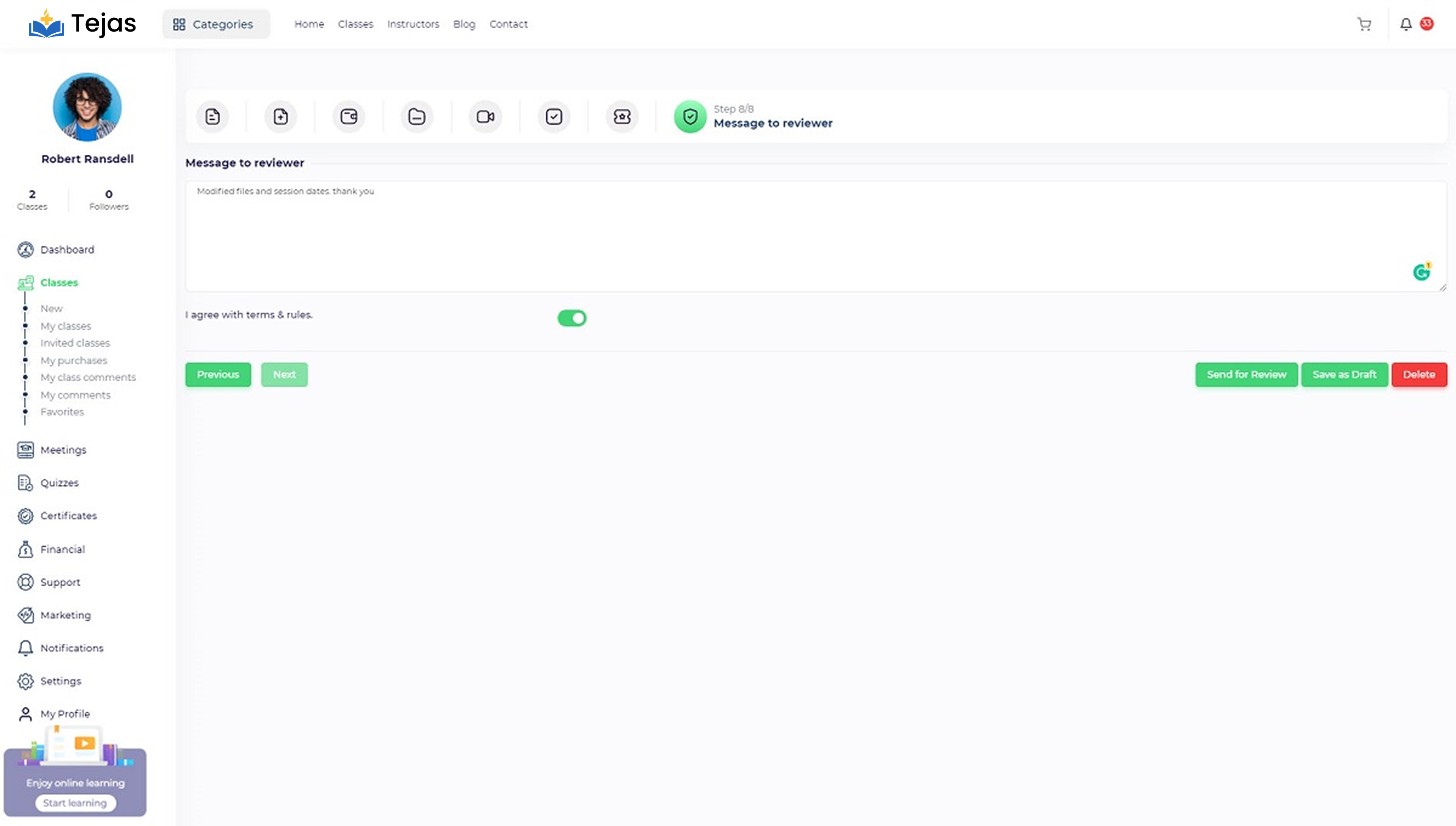Screen dimensions: 1456x826
Task: Go to the wallet pricing step icon
Action: (x=348, y=117)
